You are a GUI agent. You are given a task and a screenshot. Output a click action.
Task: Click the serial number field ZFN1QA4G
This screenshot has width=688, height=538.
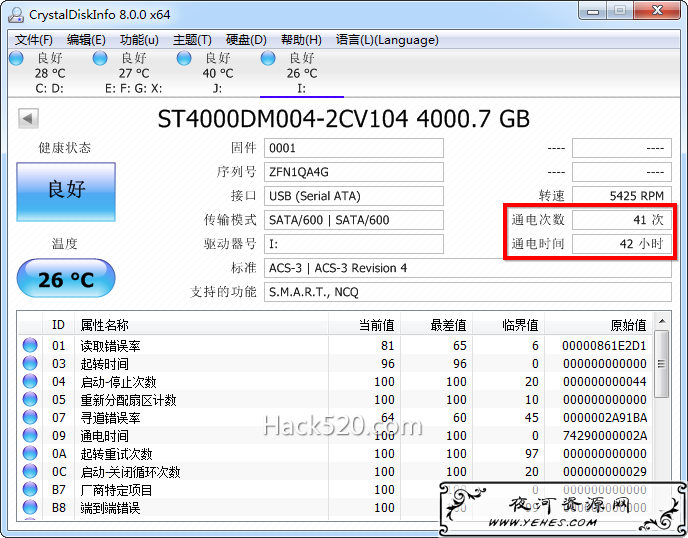(x=354, y=172)
